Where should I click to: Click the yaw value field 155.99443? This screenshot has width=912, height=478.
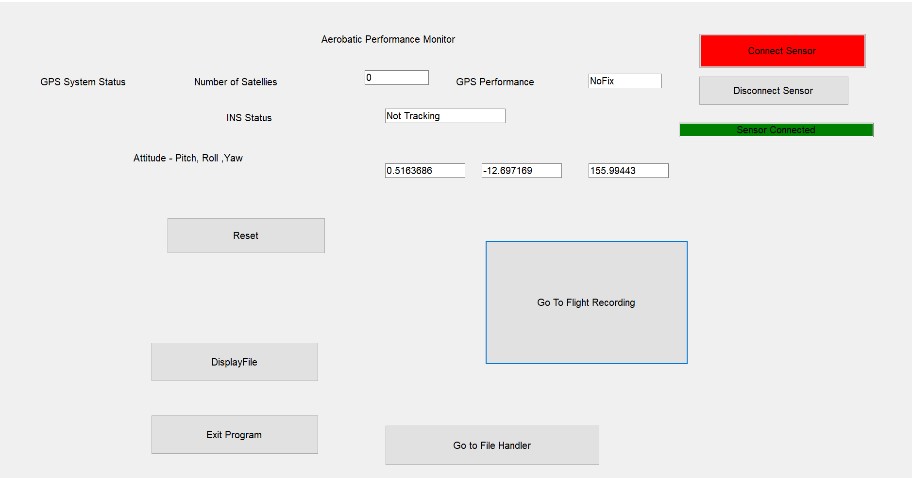pos(628,170)
